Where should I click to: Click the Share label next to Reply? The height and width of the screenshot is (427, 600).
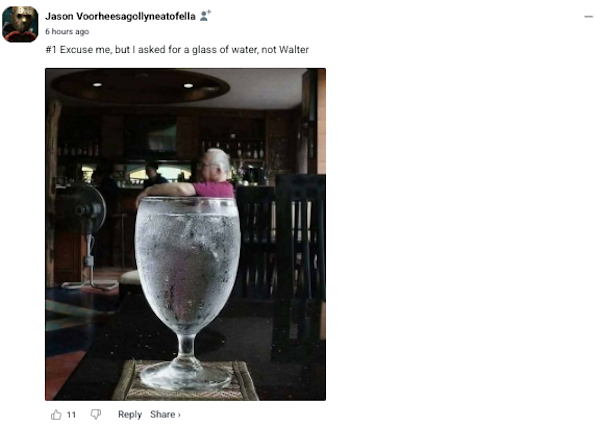[x=163, y=414]
